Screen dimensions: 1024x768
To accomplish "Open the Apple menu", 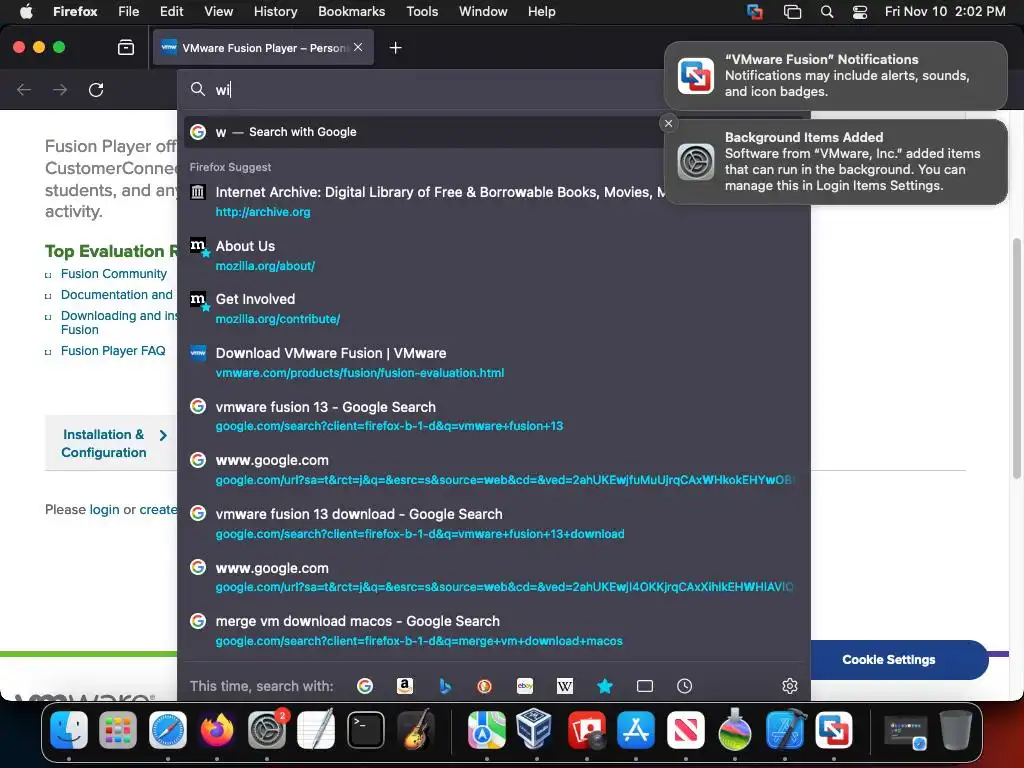I will [26, 11].
